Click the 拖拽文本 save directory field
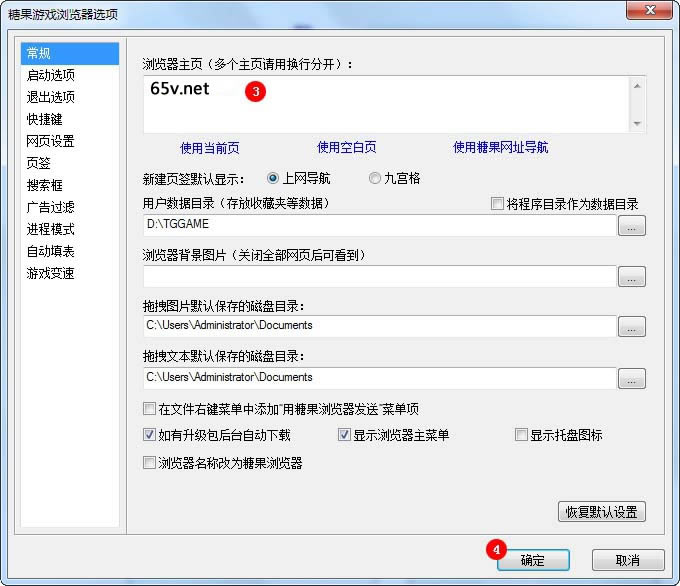Image resolution: width=680 pixels, height=586 pixels. (x=380, y=378)
